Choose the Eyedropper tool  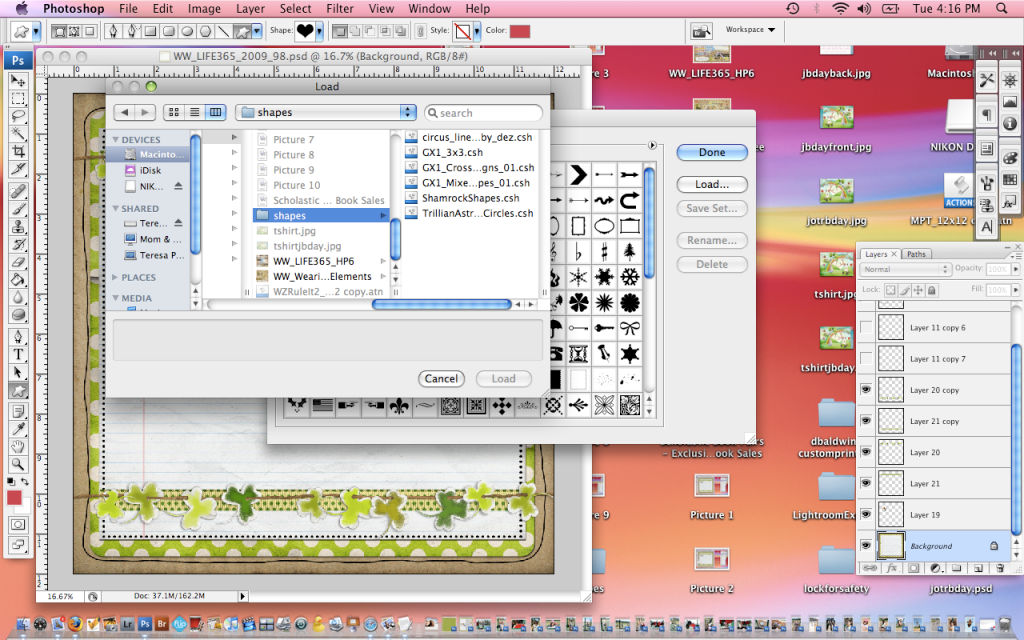(x=18, y=429)
